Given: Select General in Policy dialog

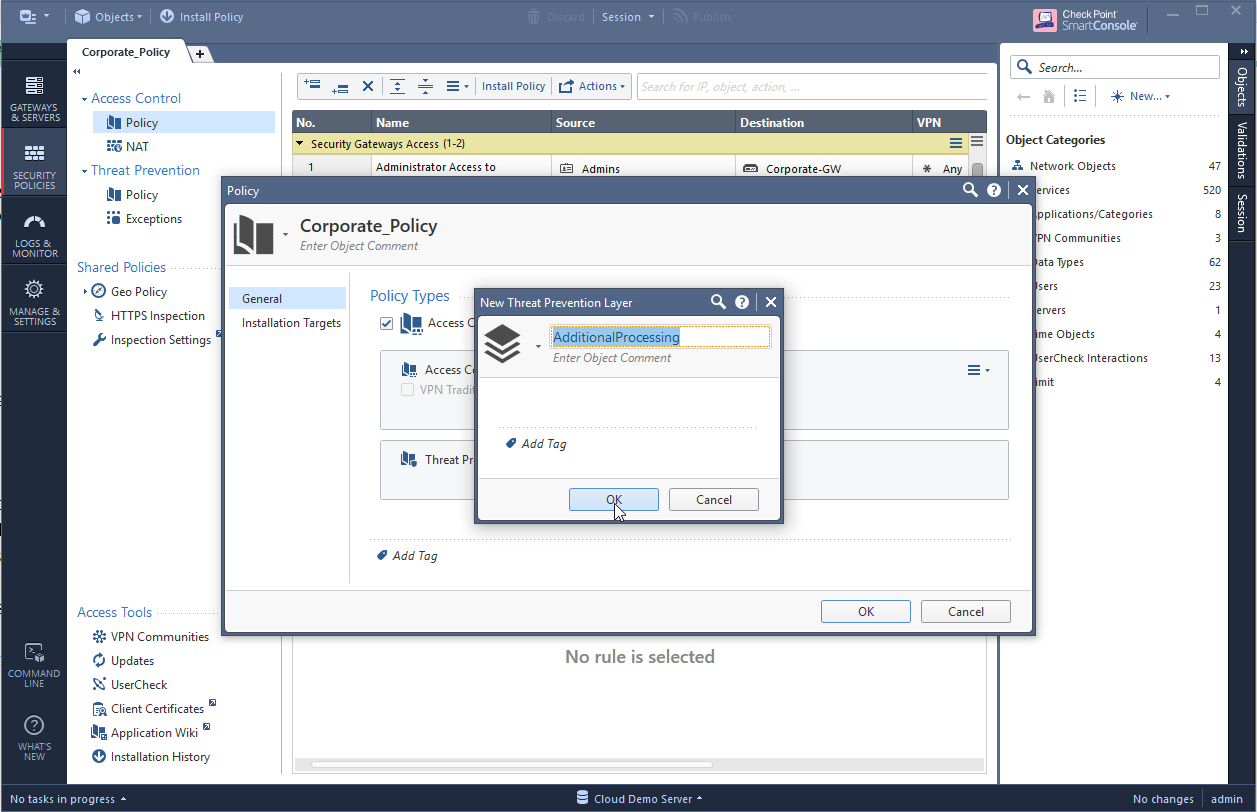Looking at the screenshot, I should tap(287, 299).
